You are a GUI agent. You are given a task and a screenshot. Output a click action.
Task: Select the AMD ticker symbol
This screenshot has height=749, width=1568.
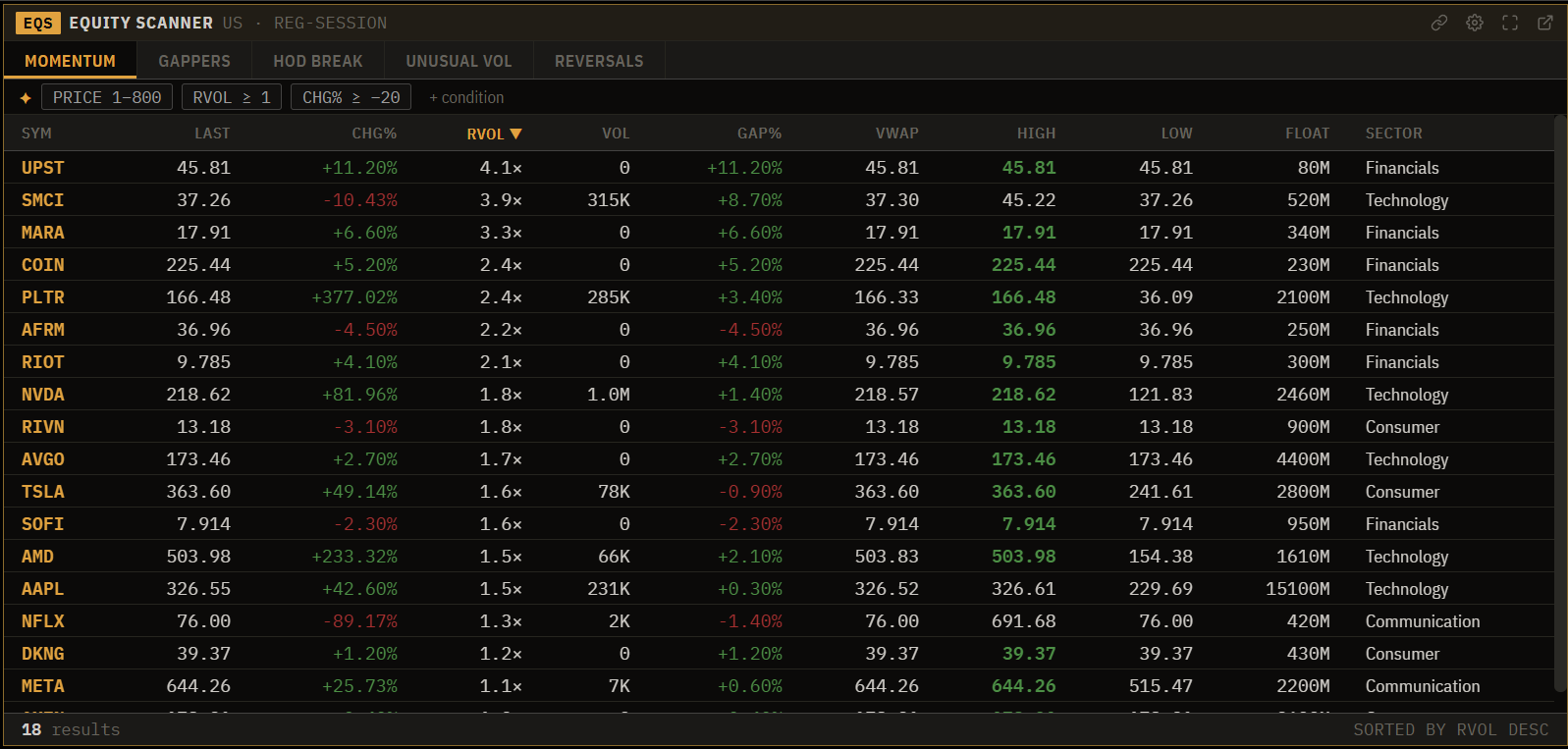tap(37, 557)
